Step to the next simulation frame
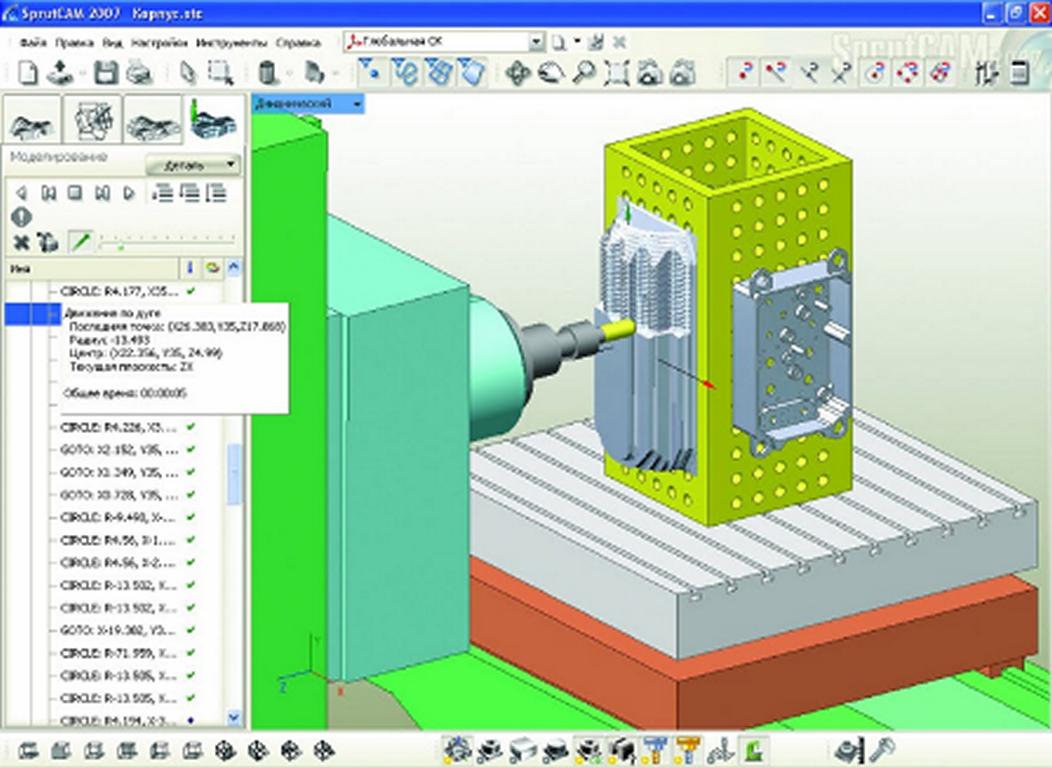This screenshot has height=768, width=1052. (x=102, y=193)
